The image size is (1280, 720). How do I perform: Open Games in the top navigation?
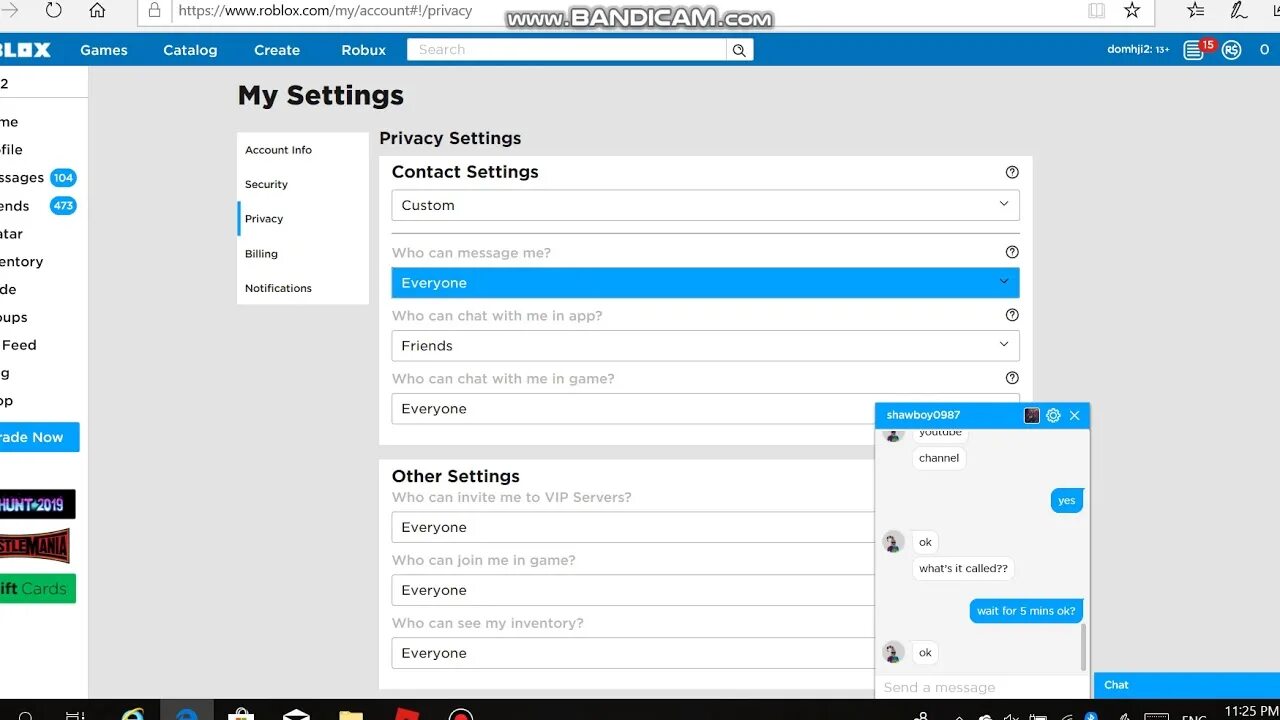coord(104,50)
